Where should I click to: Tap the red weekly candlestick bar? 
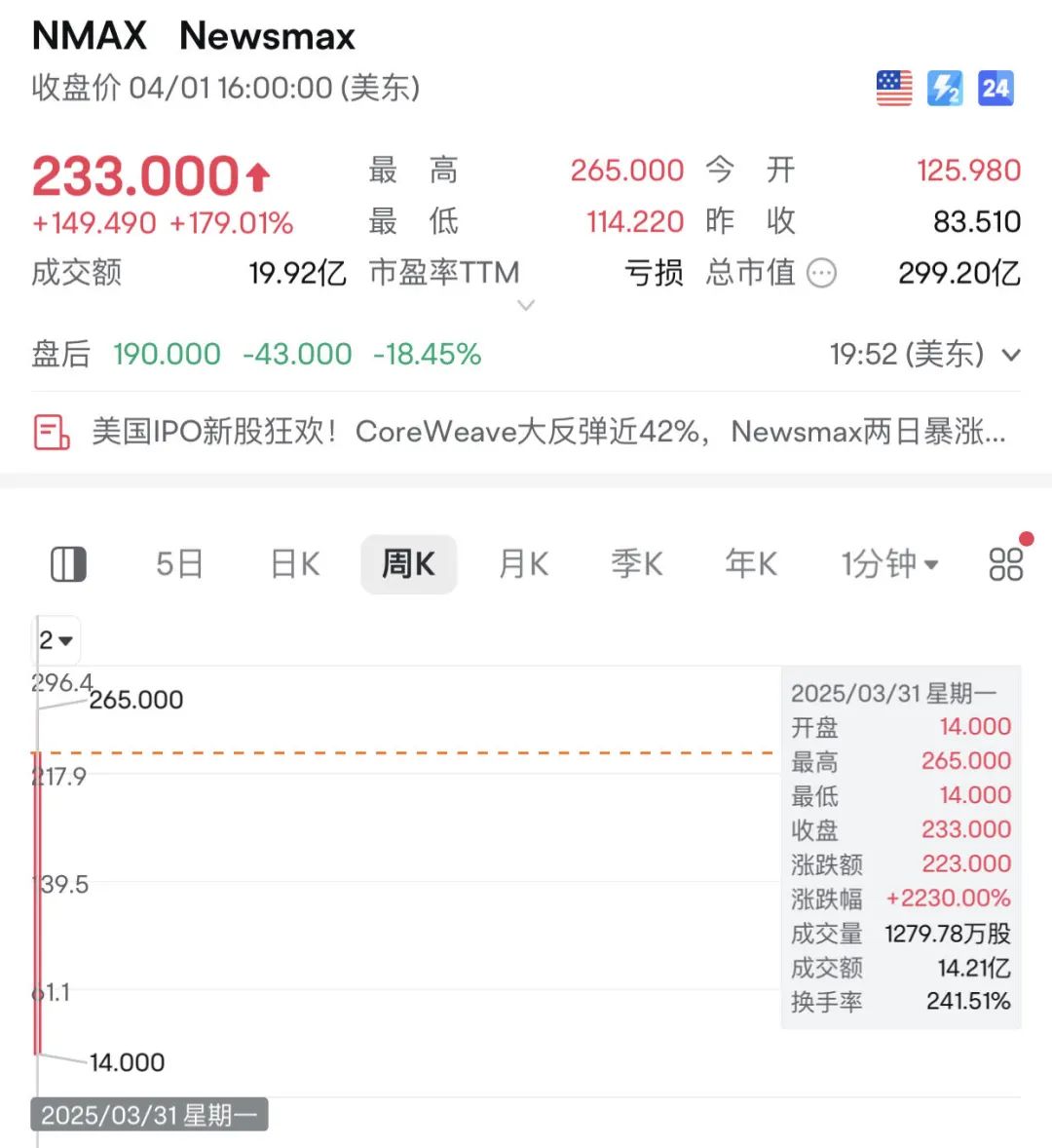tap(37, 902)
